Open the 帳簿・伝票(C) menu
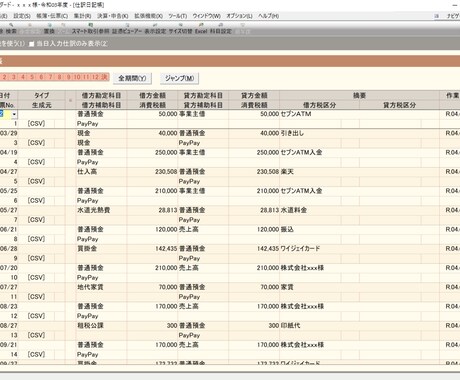This screenshot has height=380, width=460. click(52, 16)
